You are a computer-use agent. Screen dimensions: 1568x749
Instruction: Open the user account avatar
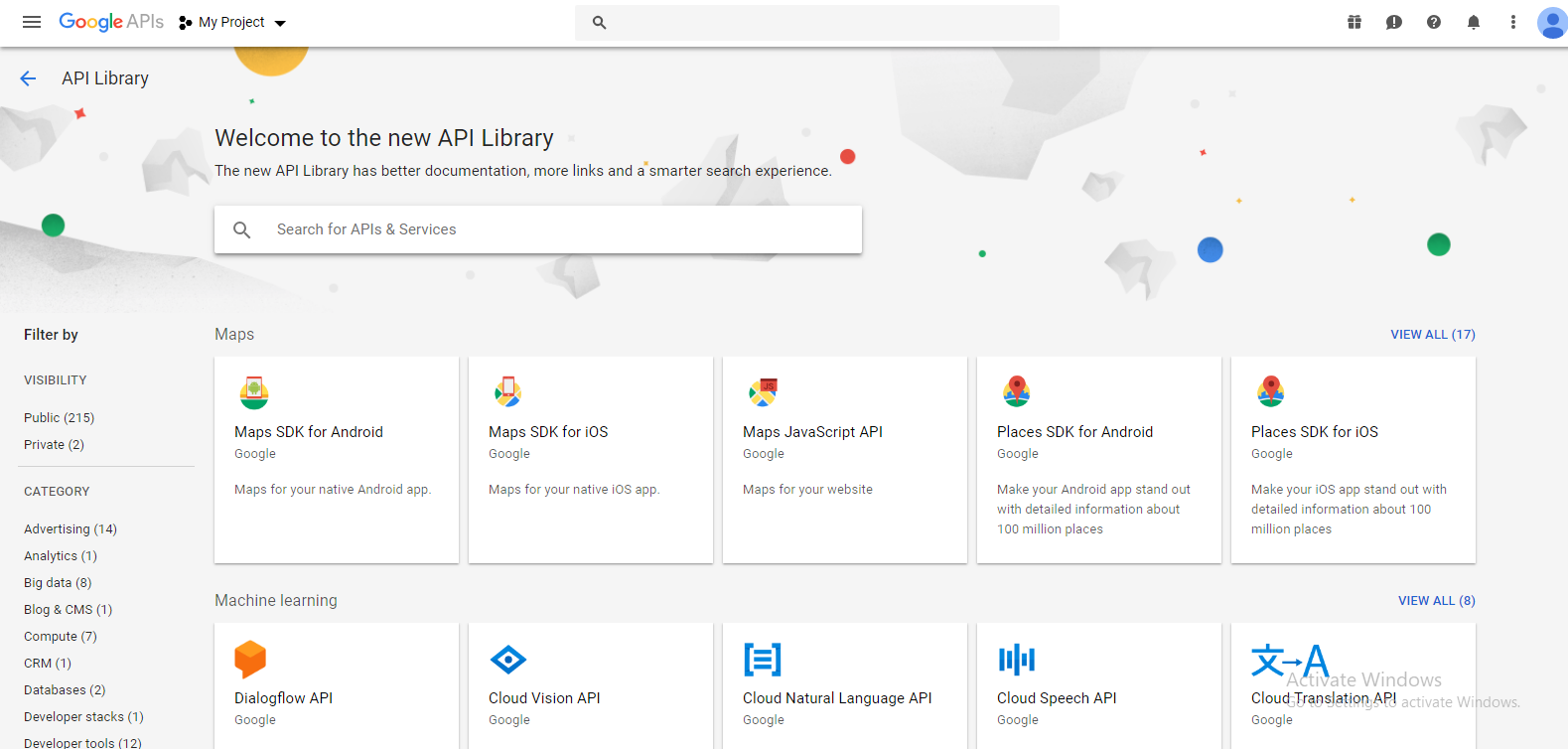pos(1552,22)
